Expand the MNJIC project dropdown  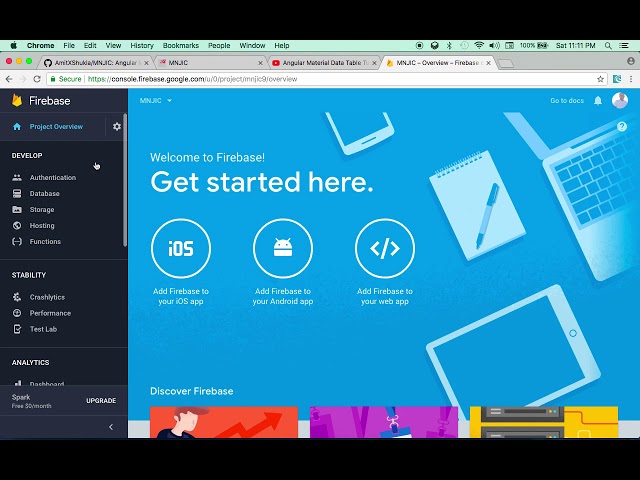(x=156, y=100)
